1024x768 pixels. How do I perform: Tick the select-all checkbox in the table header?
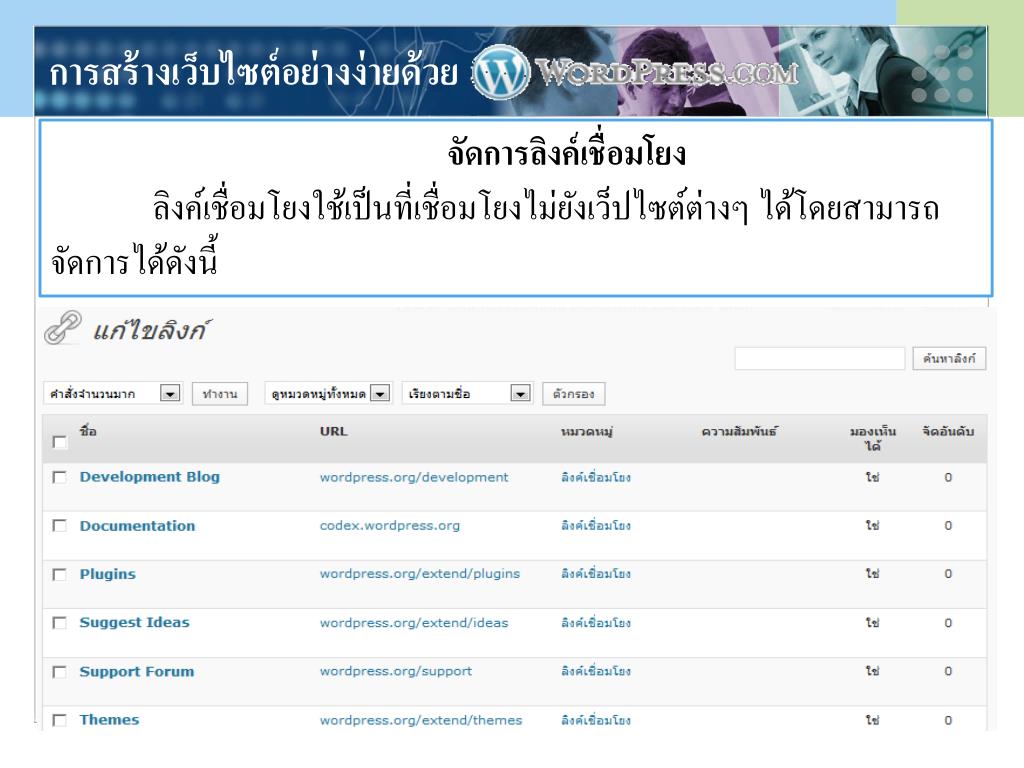pos(59,442)
